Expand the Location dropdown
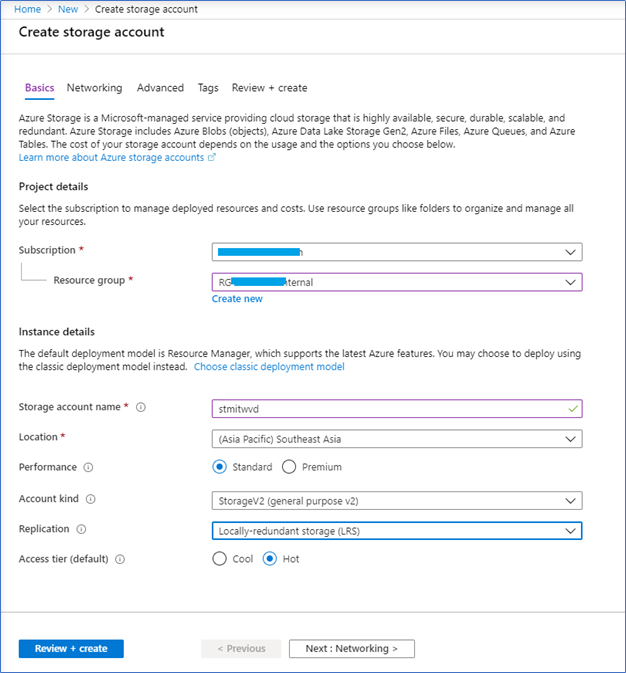Screen dimensions: 626x673 (397, 439)
